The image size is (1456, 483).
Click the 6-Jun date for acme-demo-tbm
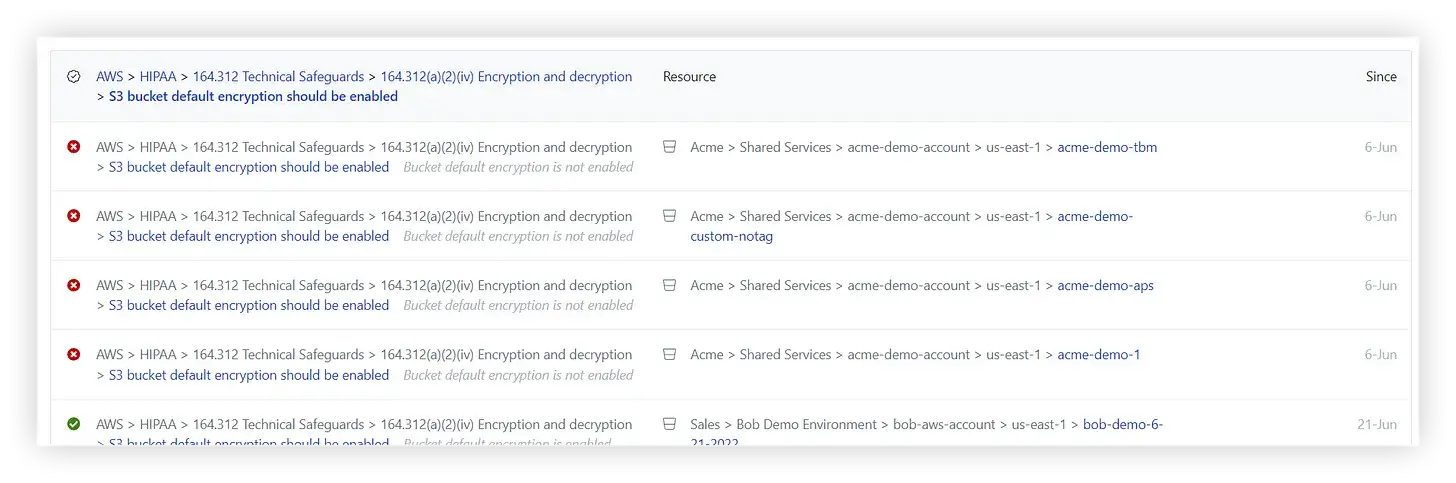pyautogui.click(x=1381, y=147)
